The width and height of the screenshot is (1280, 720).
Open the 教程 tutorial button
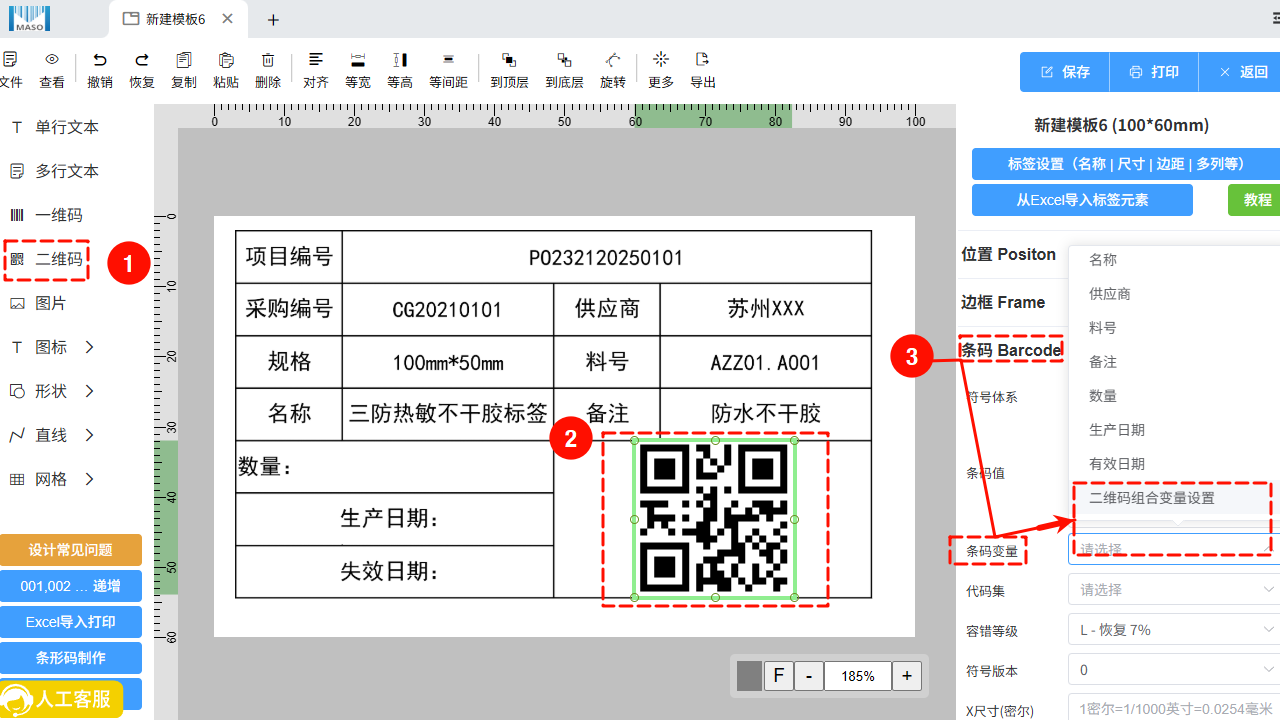[1254, 200]
